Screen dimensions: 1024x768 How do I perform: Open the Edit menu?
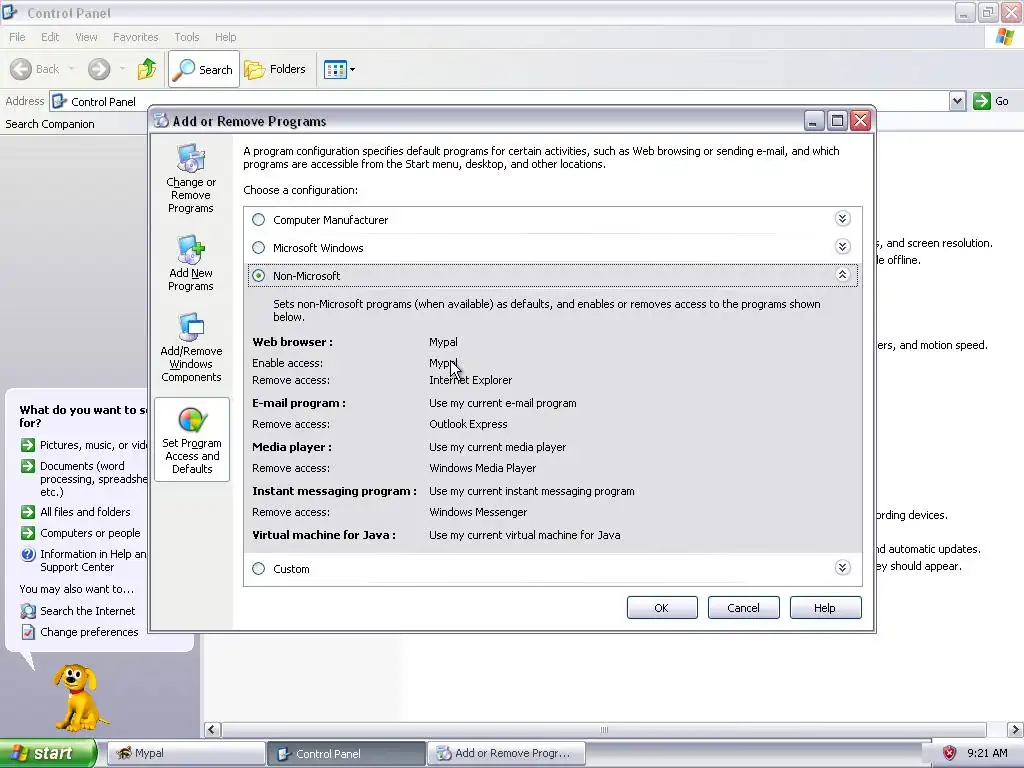tap(50, 37)
